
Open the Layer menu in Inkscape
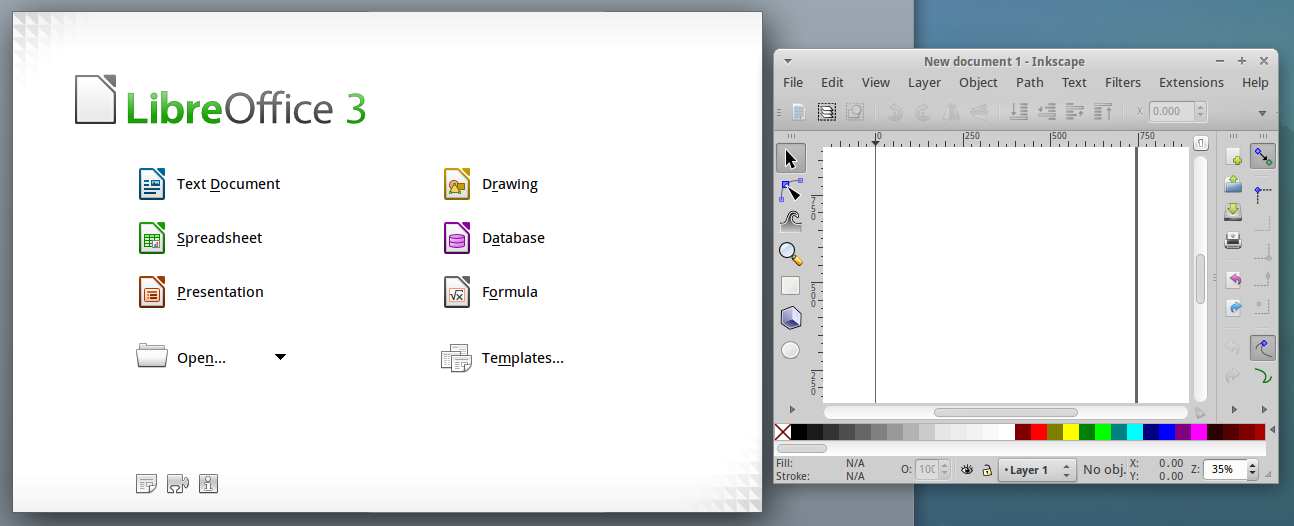pos(924,83)
